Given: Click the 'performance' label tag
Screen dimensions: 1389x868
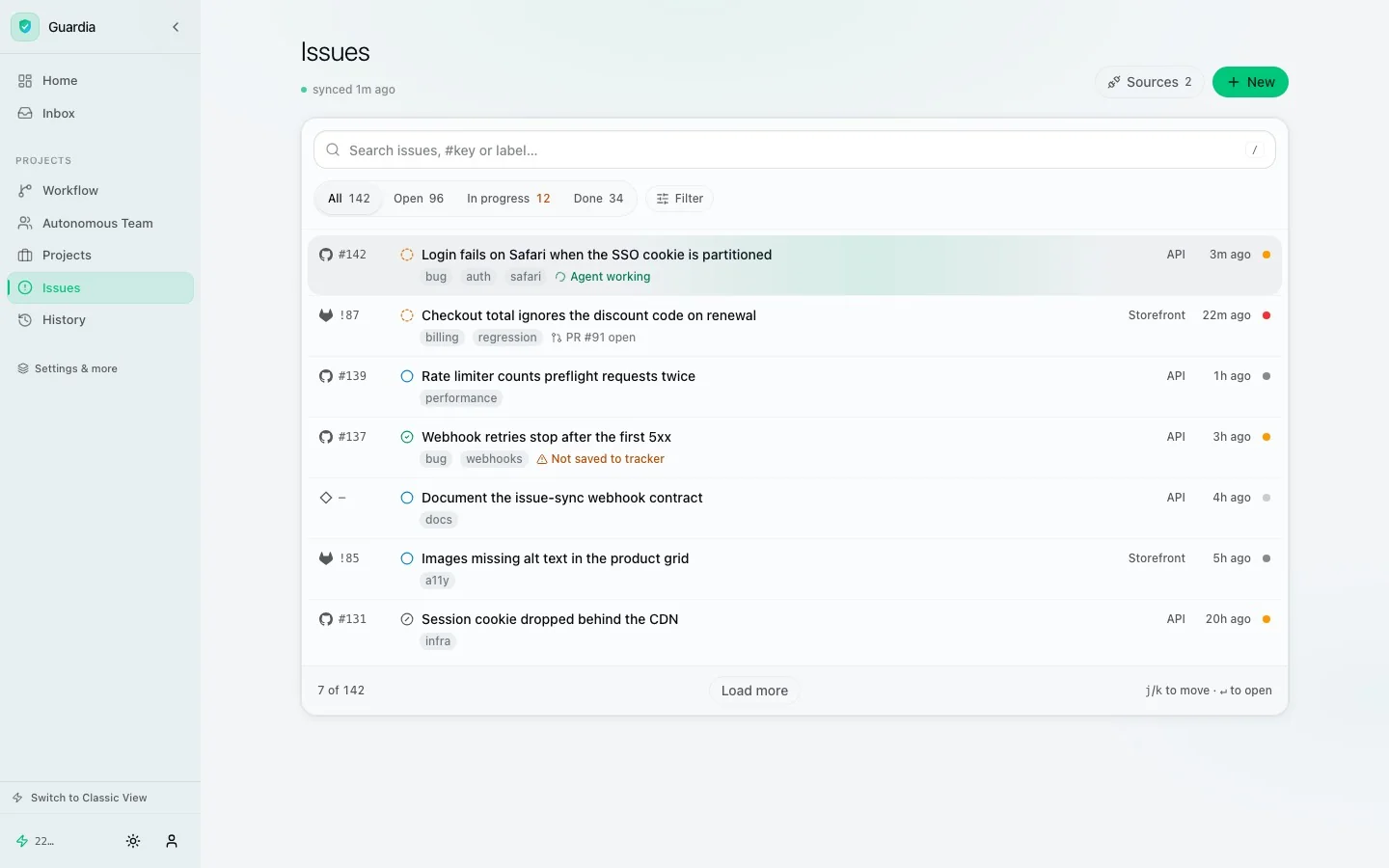Looking at the screenshot, I should point(461,398).
